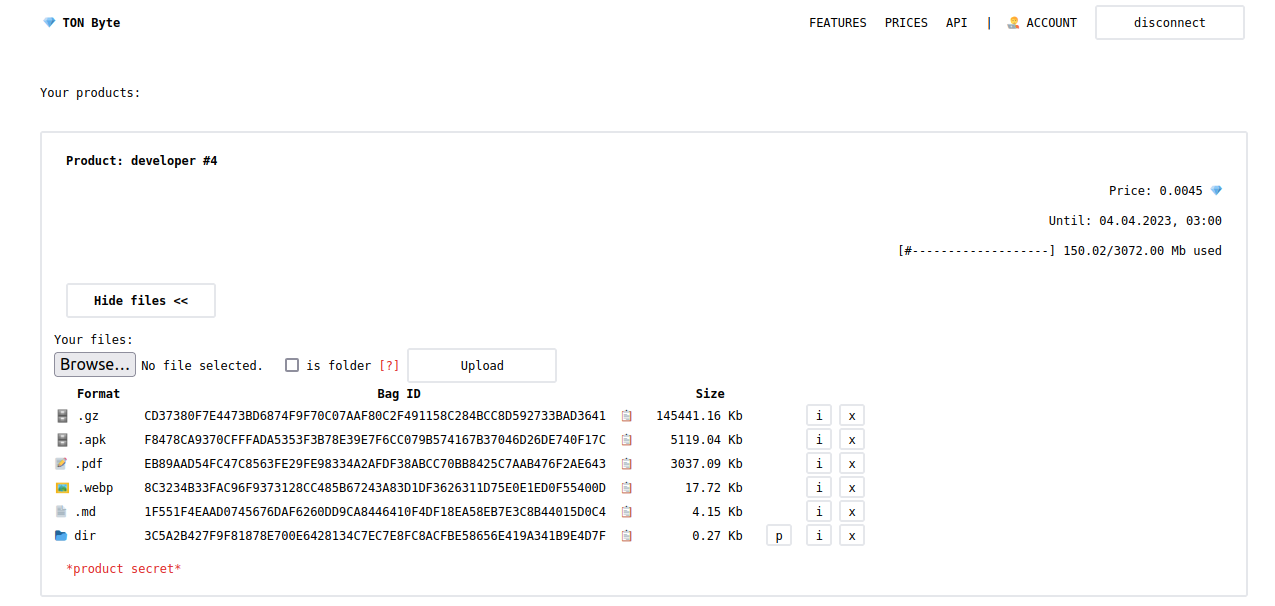Delete the .webp file with x
1275x606 pixels.
(851, 488)
